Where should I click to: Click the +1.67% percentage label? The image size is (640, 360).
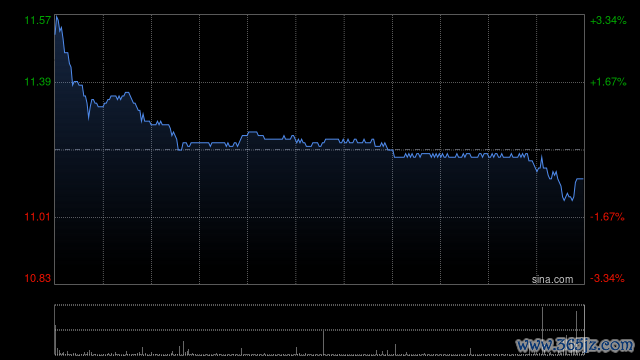tap(608, 82)
